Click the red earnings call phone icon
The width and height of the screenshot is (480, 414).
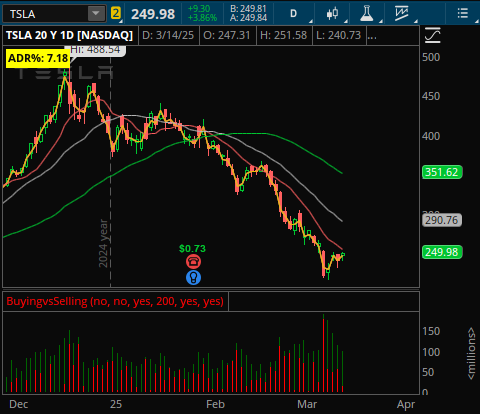click(193, 261)
